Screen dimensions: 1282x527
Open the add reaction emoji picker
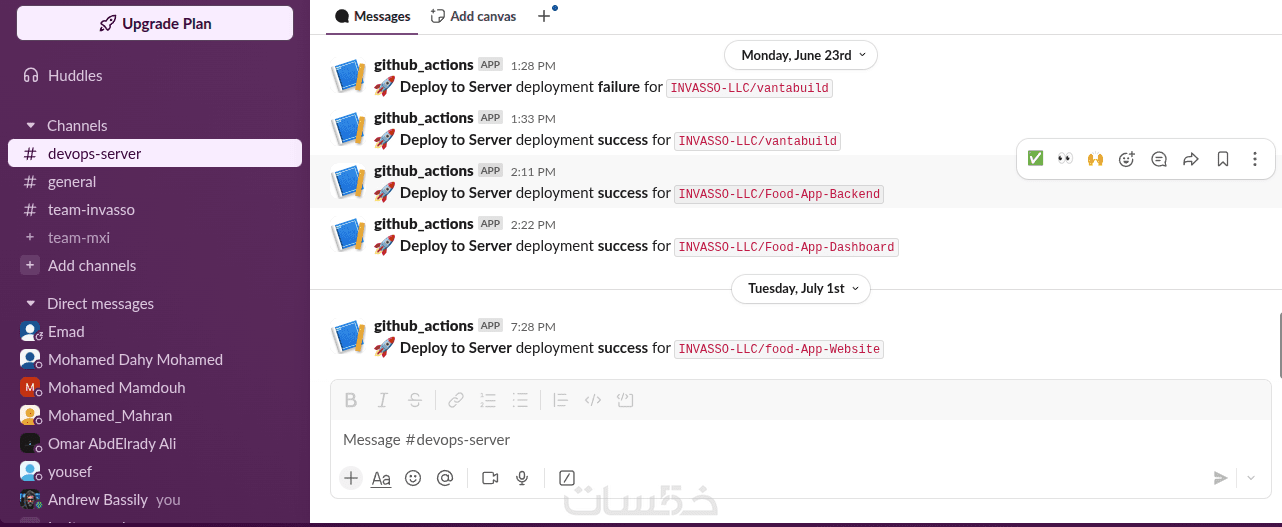pos(1127,159)
